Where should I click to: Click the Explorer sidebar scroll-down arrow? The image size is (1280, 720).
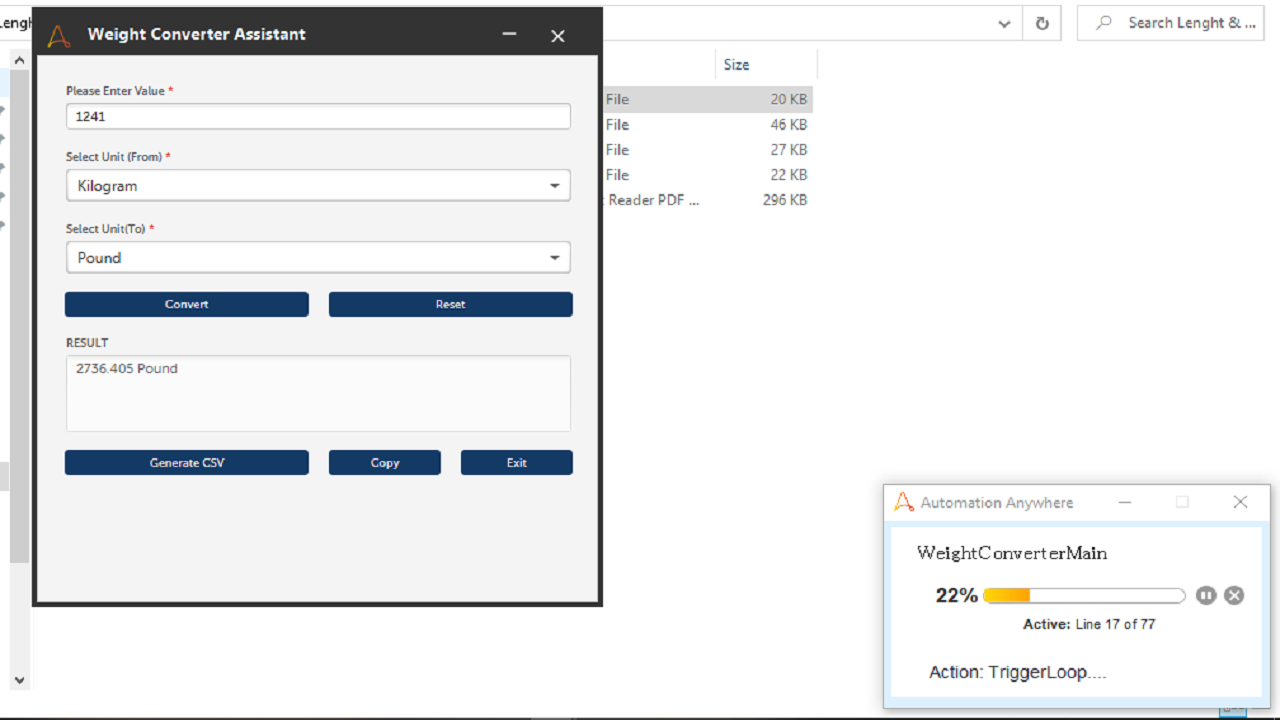[19, 680]
